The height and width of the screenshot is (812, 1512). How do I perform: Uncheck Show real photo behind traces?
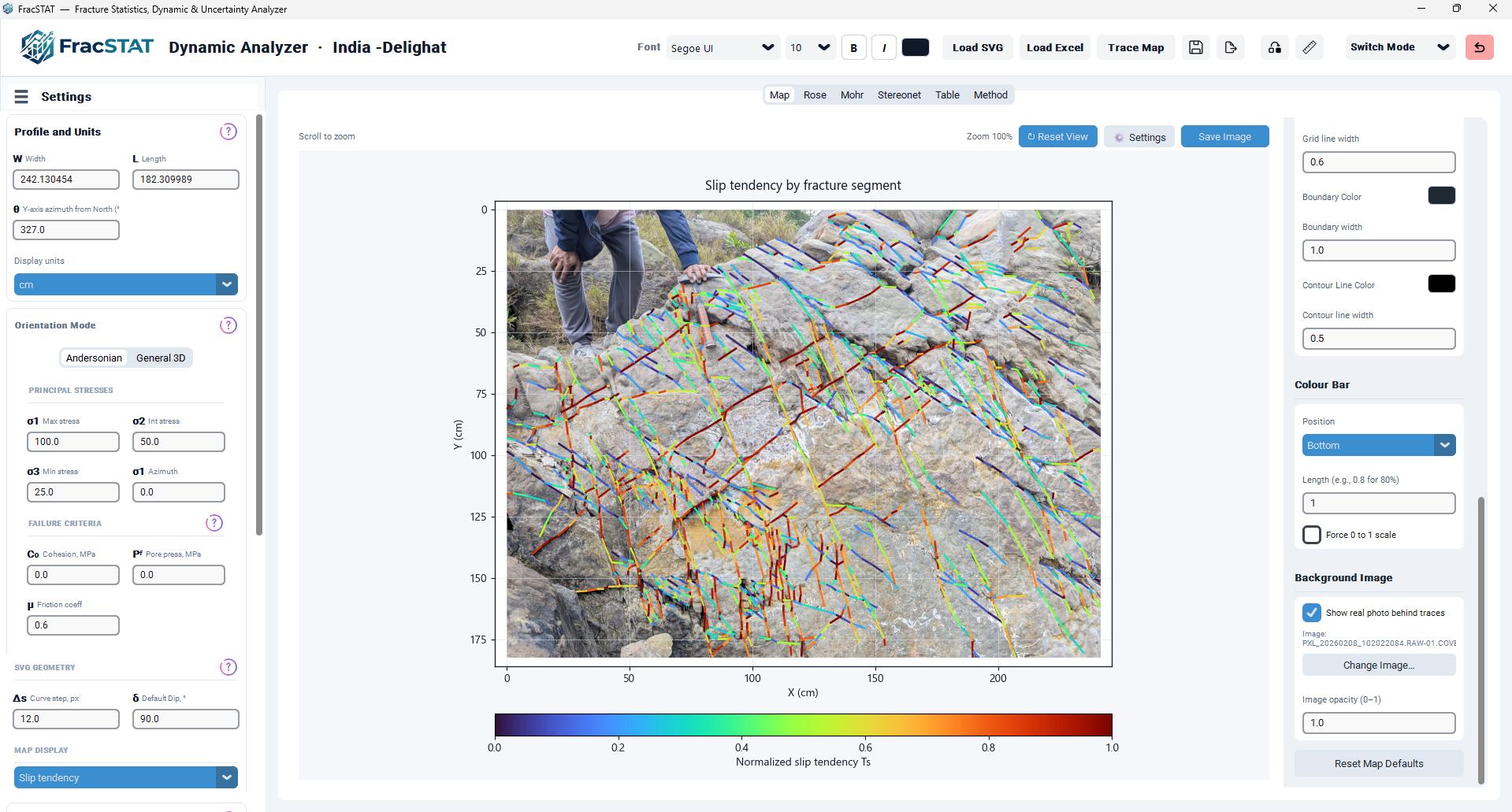[1312, 613]
